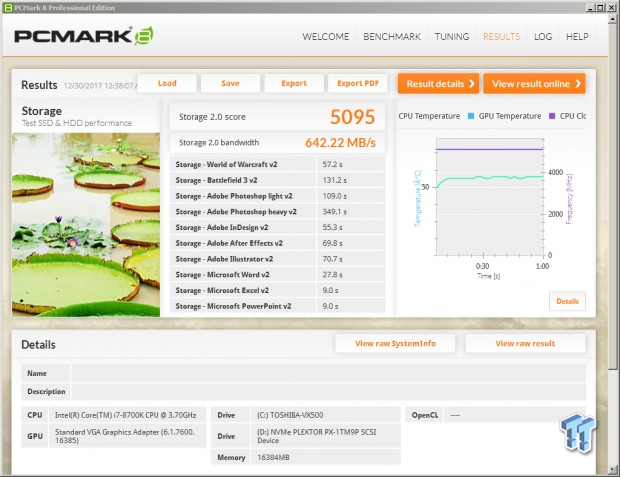Image resolution: width=620 pixels, height=477 pixels.
Task: Click the (C:) TOSHIBA-VX500 drive entry
Action: click(290, 415)
